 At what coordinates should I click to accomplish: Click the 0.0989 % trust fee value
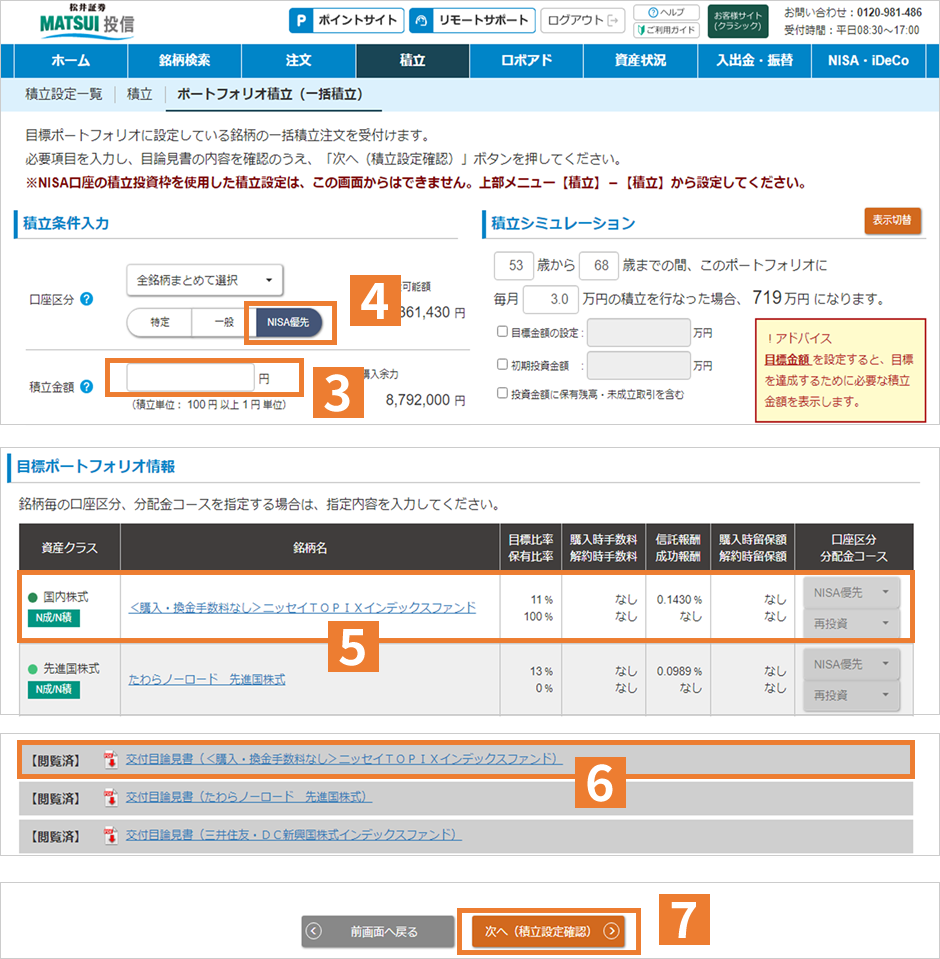click(x=679, y=671)
